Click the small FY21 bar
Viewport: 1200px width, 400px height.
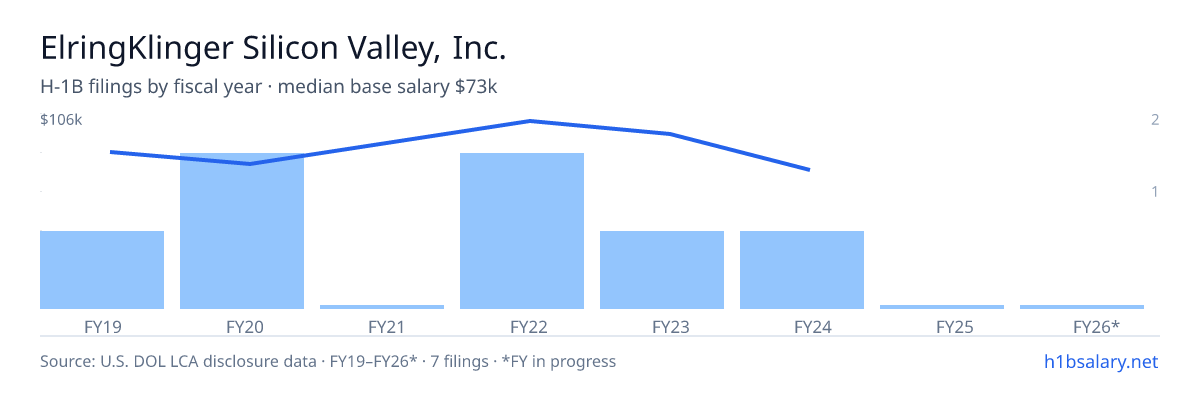tap(382, 307)
